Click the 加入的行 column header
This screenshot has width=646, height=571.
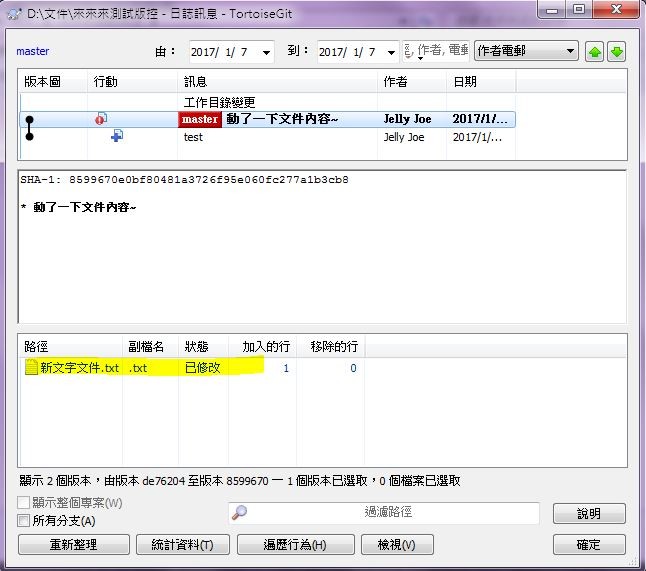click(x=262, y=346)
